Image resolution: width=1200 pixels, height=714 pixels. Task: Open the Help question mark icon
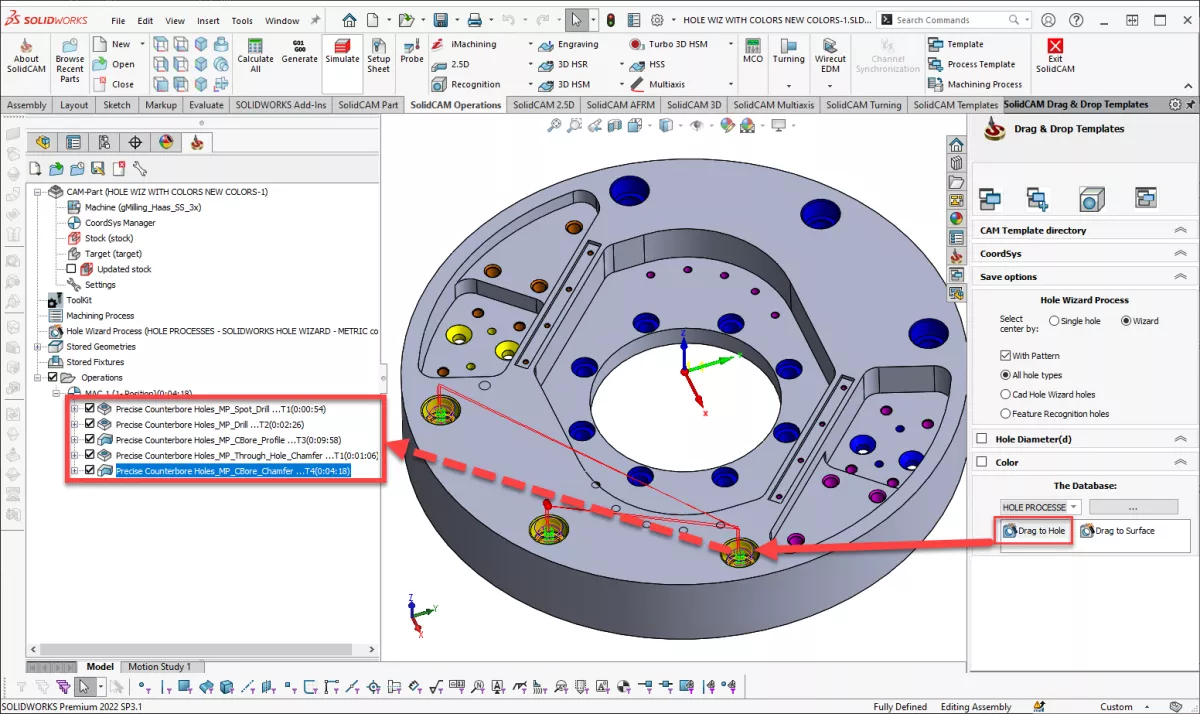(1076, 19)
